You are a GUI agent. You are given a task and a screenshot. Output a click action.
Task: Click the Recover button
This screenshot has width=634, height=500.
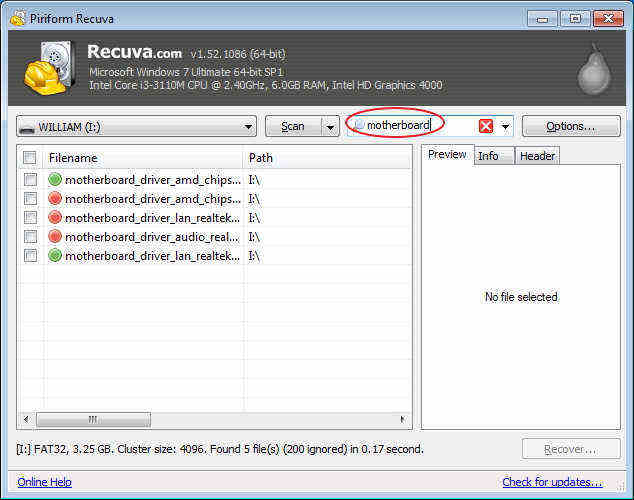571,449
